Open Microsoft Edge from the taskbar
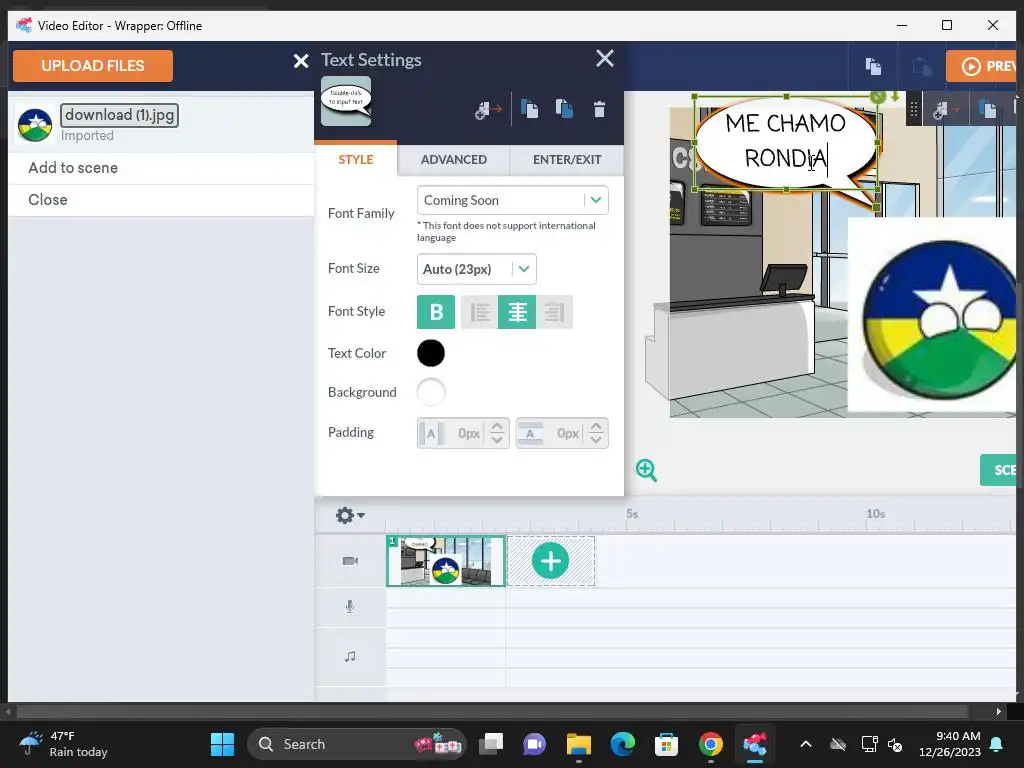The image size is (1024, 768). pos(622,744)
